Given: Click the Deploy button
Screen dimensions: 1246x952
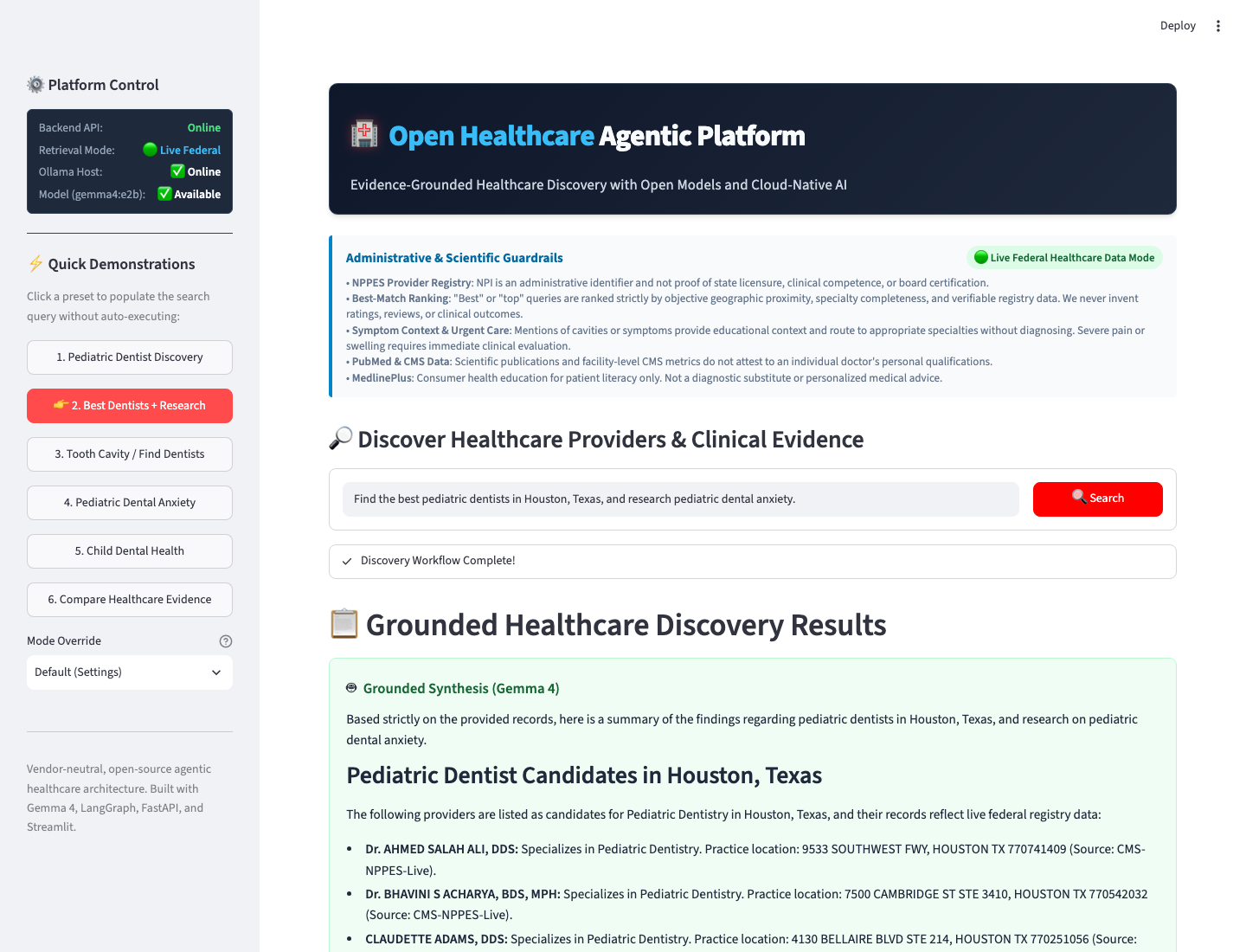Looking at the screenshot, I should (x=1178, y=26).
